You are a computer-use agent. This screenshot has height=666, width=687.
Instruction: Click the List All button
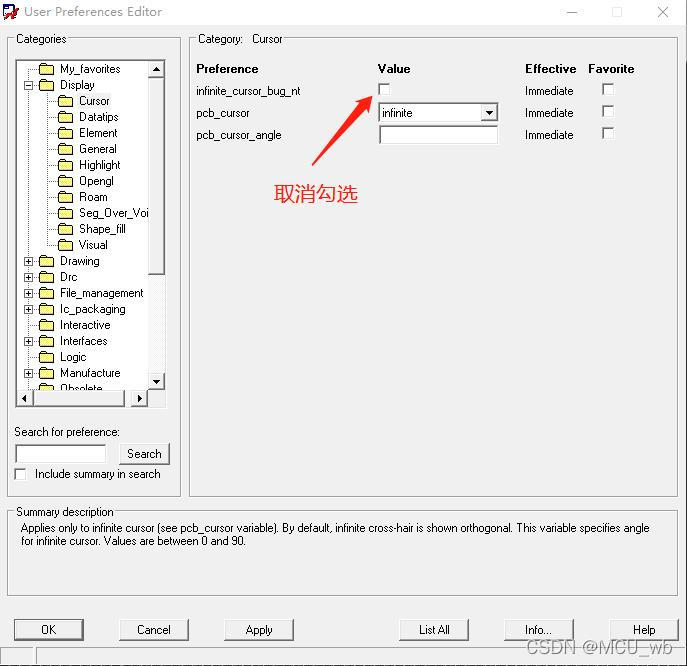click(434, 630)
